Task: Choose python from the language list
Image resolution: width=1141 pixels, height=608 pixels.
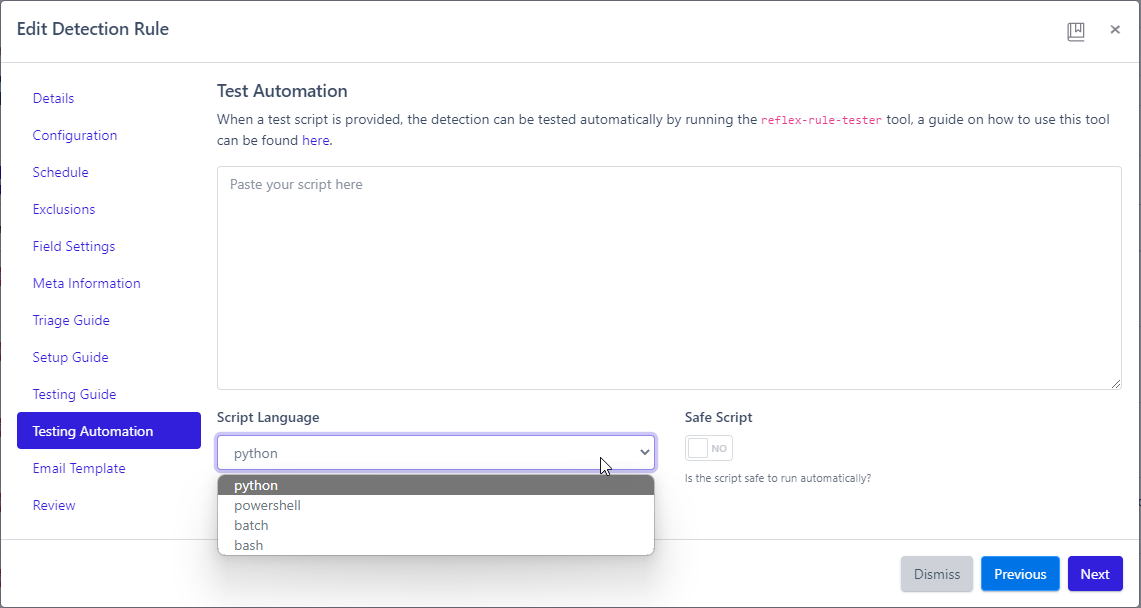Action: pyautogui.click(x=436, y=485)
